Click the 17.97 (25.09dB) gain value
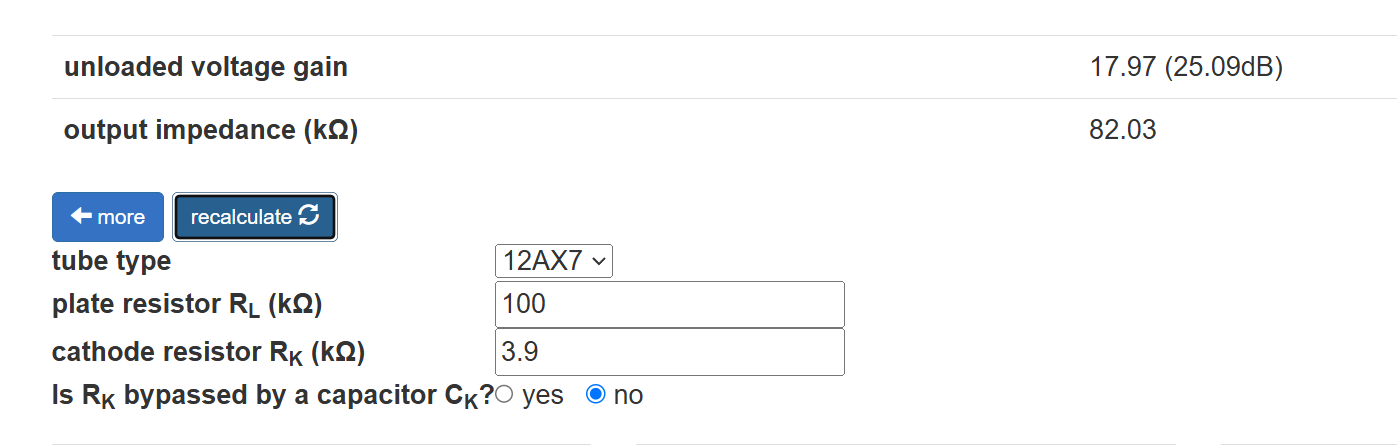This screenshot has width=1397, height=447. tap(1186, 67)
